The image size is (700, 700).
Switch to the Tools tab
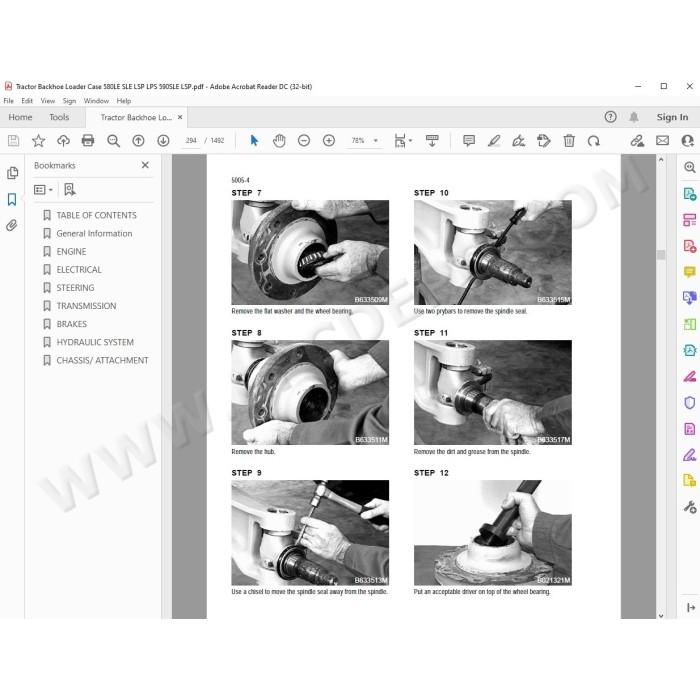(59, 117)
